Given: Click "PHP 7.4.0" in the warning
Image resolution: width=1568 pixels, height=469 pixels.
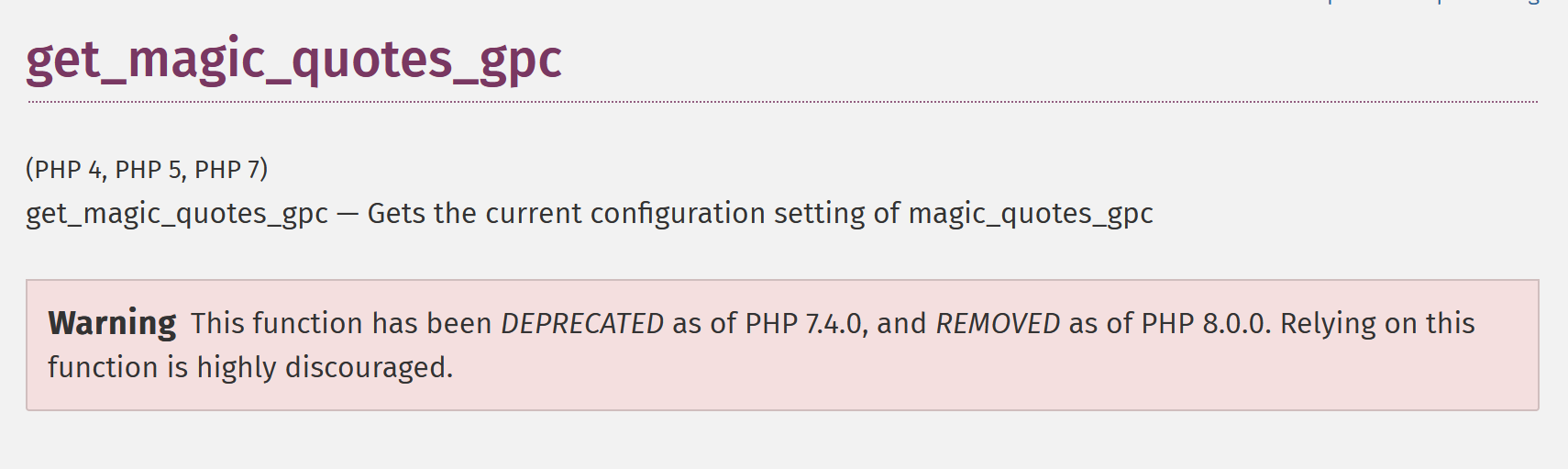Looking at the screenshot, I should 803,323.
